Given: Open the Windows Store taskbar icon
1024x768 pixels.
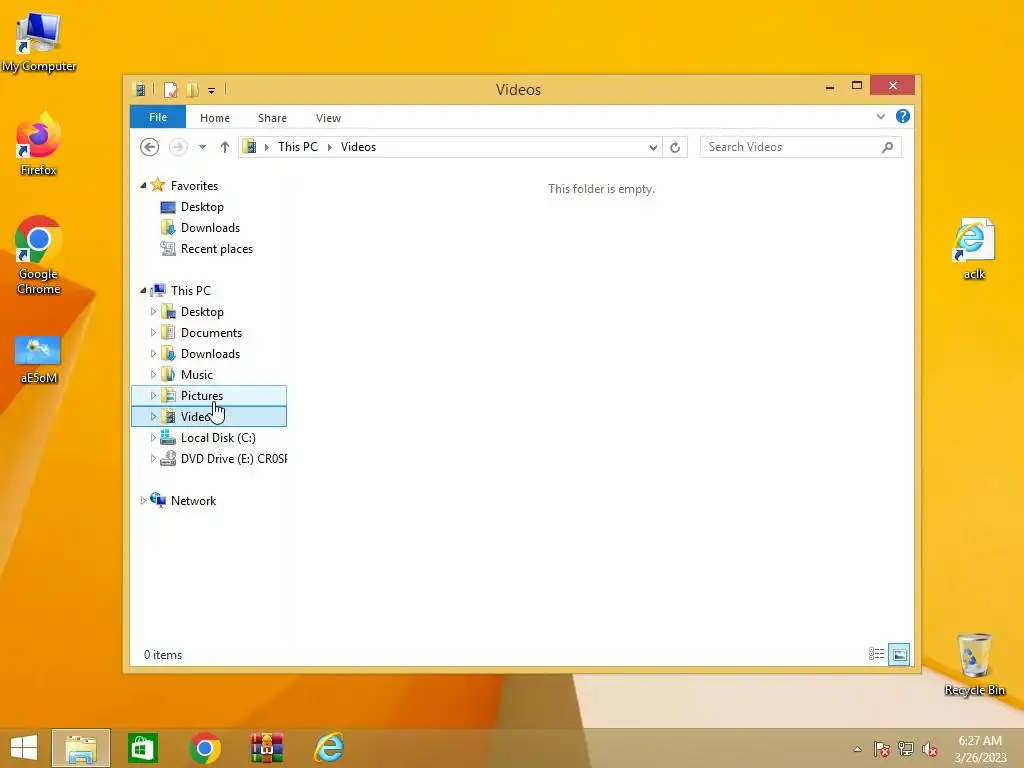Looking at the screenshot, I should pyautogui.click(x=143, y=748).
